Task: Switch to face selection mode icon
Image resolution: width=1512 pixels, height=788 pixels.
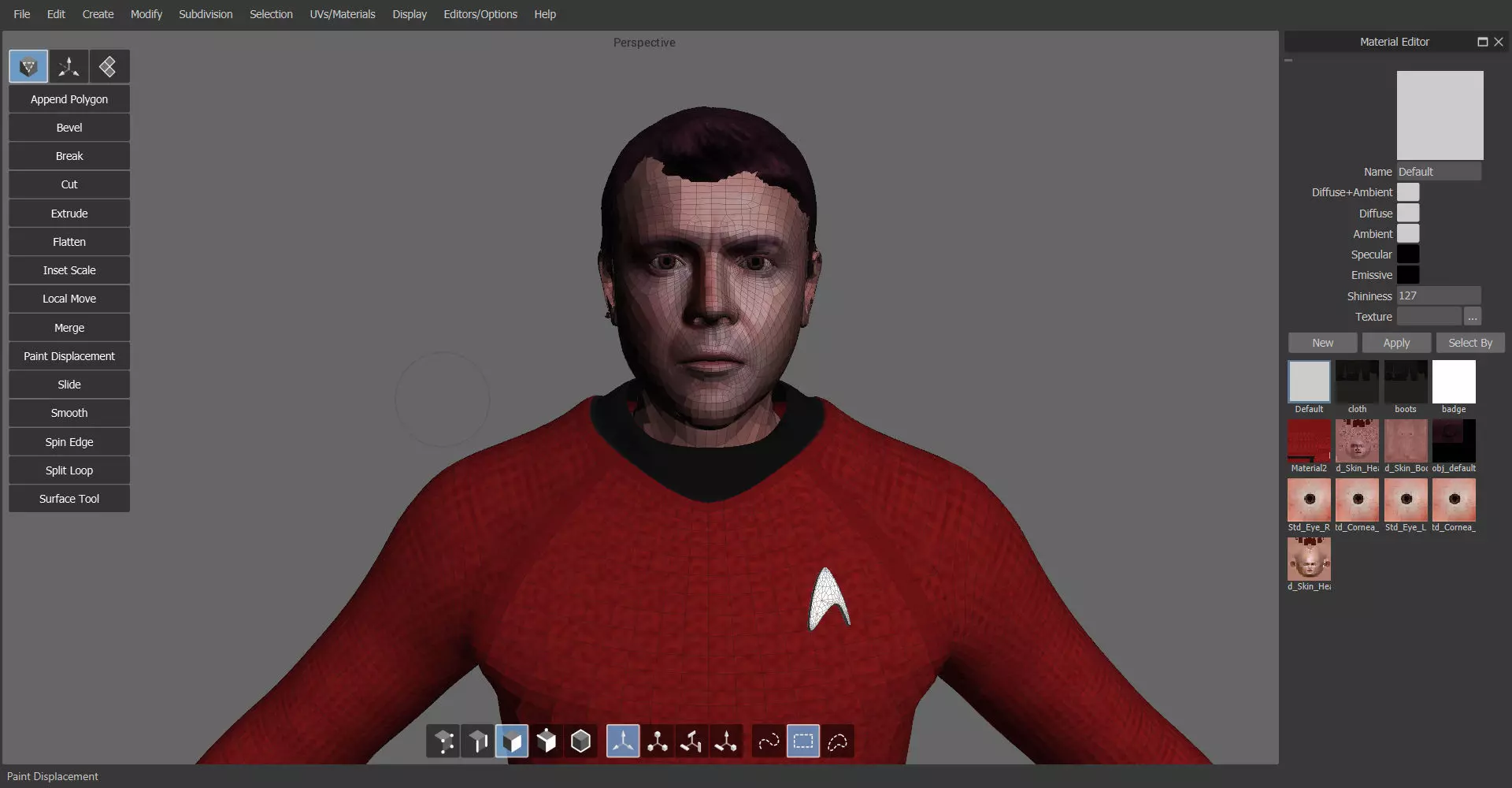Action: point(512,742)
